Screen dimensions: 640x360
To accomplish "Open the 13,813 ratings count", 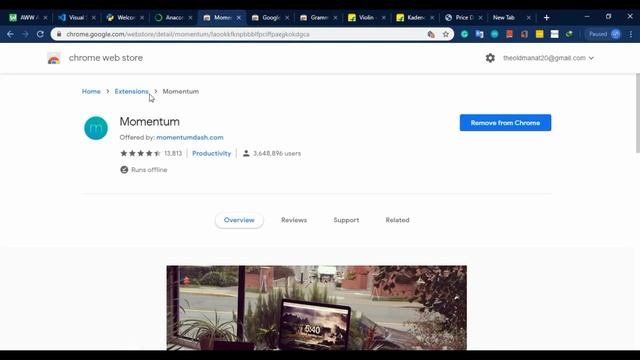I will [x=173, y=153].
